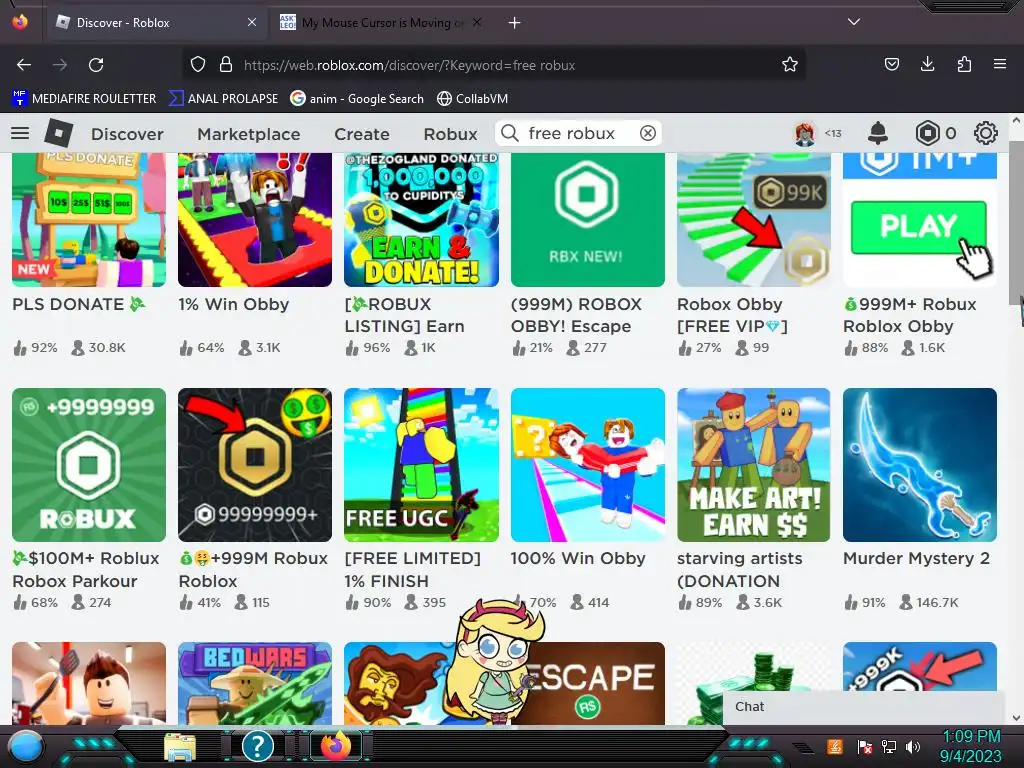
Task: Open the user avatar profile icon
Action: coord(805,133)
